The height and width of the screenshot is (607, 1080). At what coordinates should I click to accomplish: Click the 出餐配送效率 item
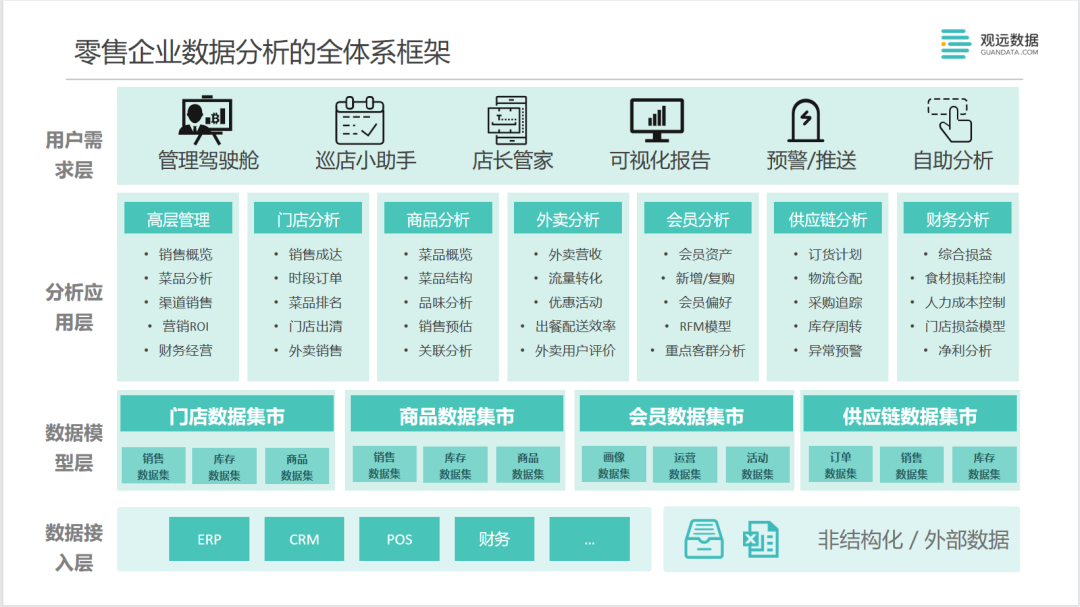pyautogui.click(x=575, y=326)
